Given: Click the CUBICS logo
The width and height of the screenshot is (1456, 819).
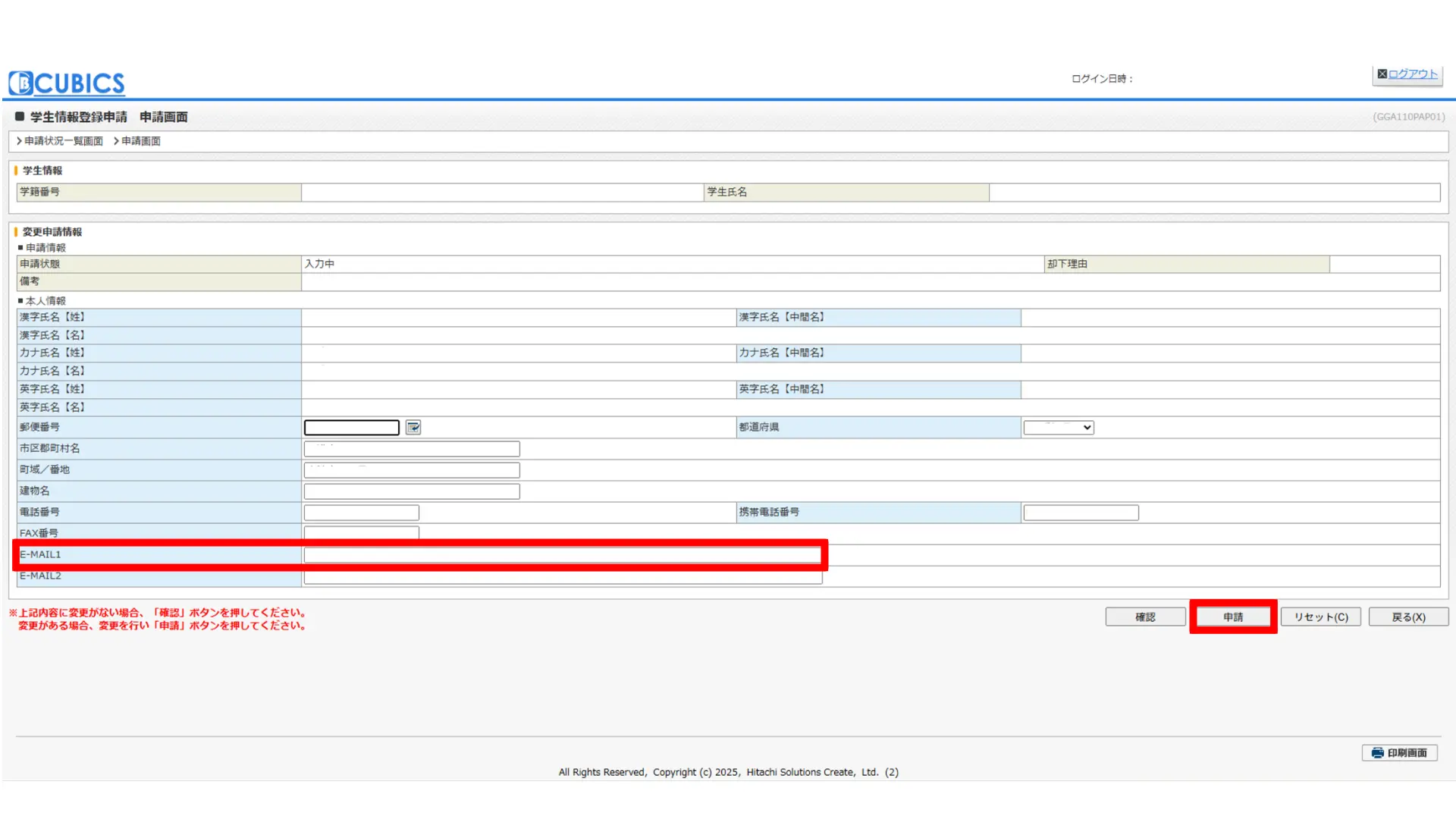Looking at the screenshot, I should [x=67, y=83].
